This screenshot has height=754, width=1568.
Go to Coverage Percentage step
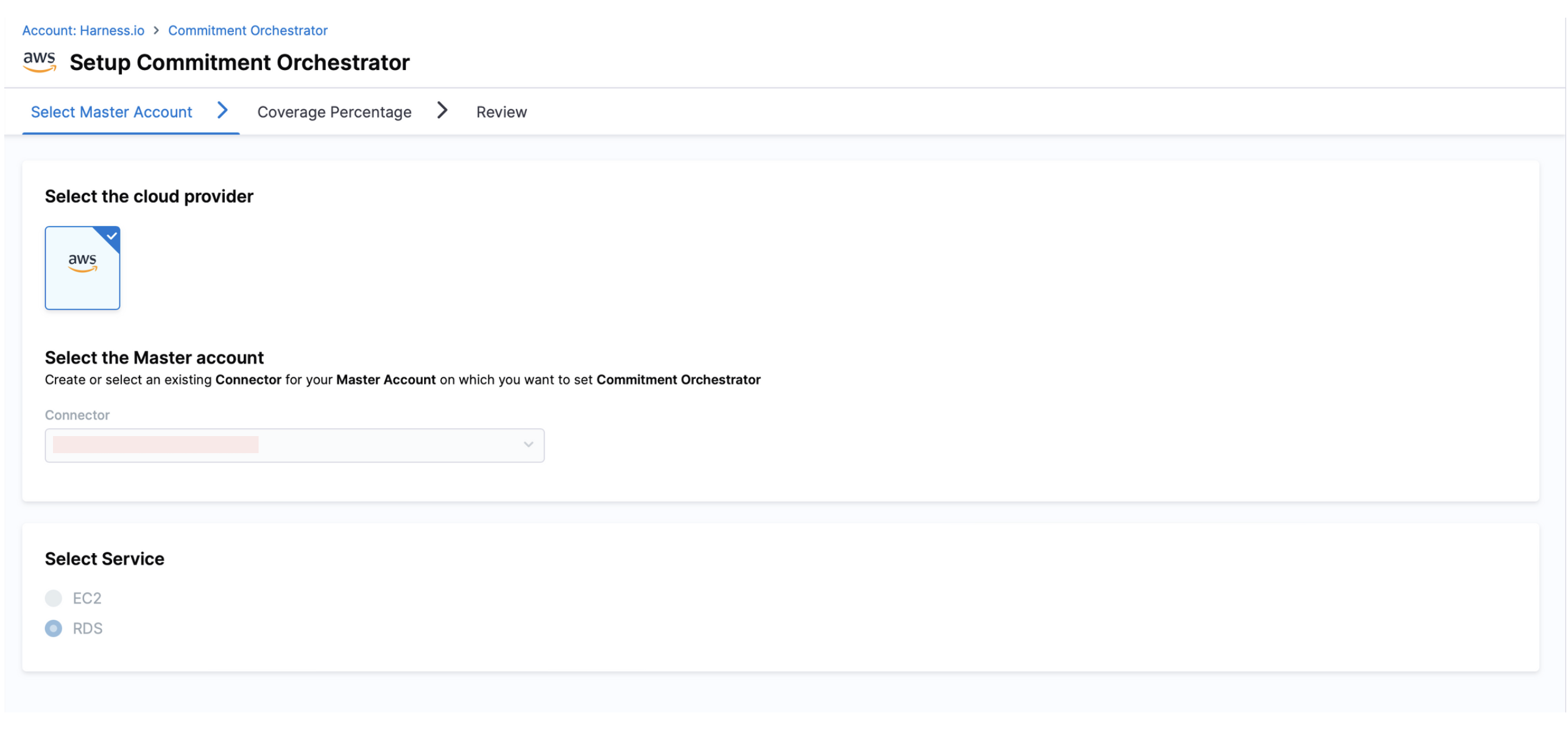(x=334, y=112)
